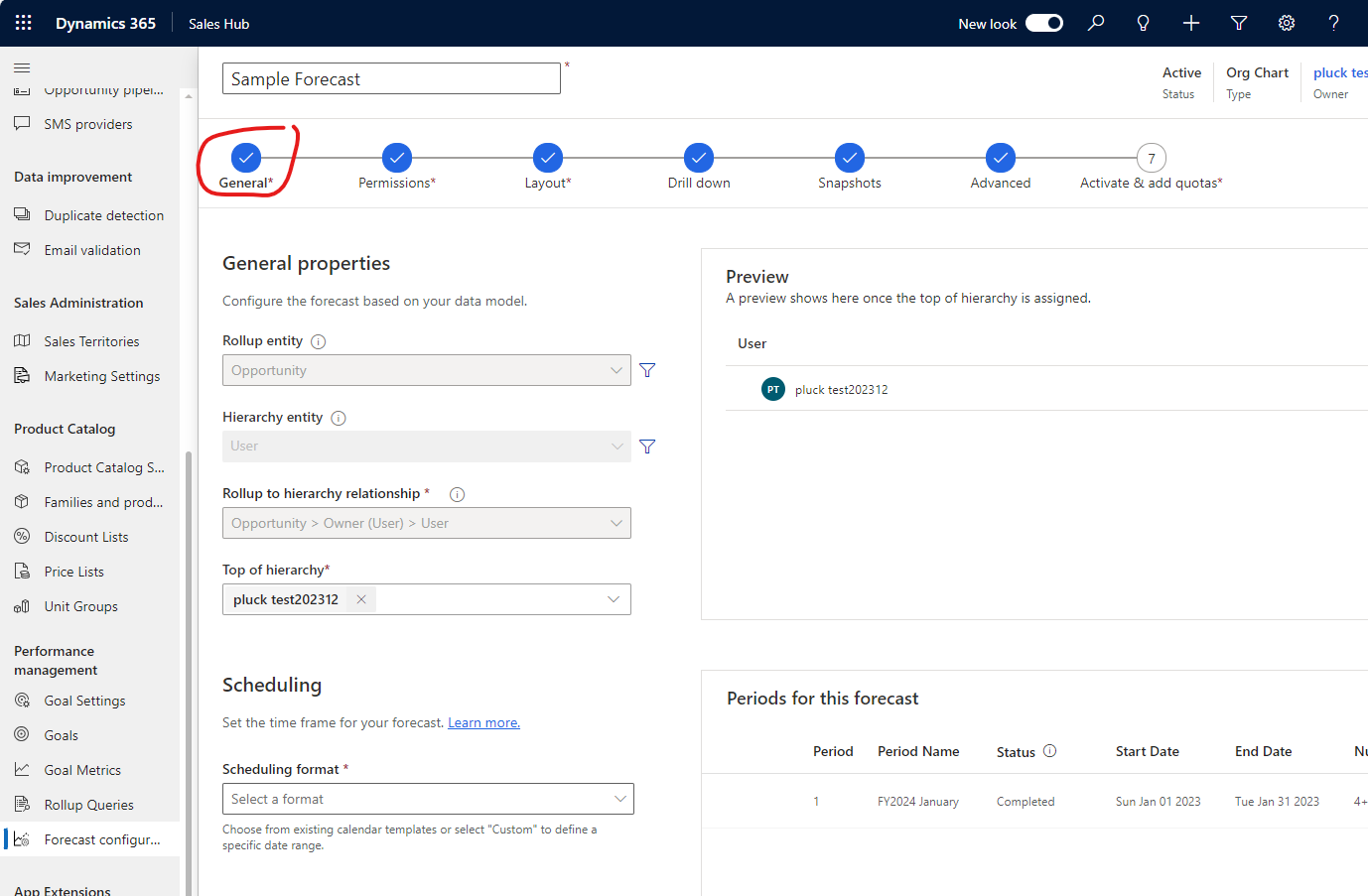The height and width of the screenshot is (896, 1368).
Task: Click the Status column info icon
Action: 1050,751
